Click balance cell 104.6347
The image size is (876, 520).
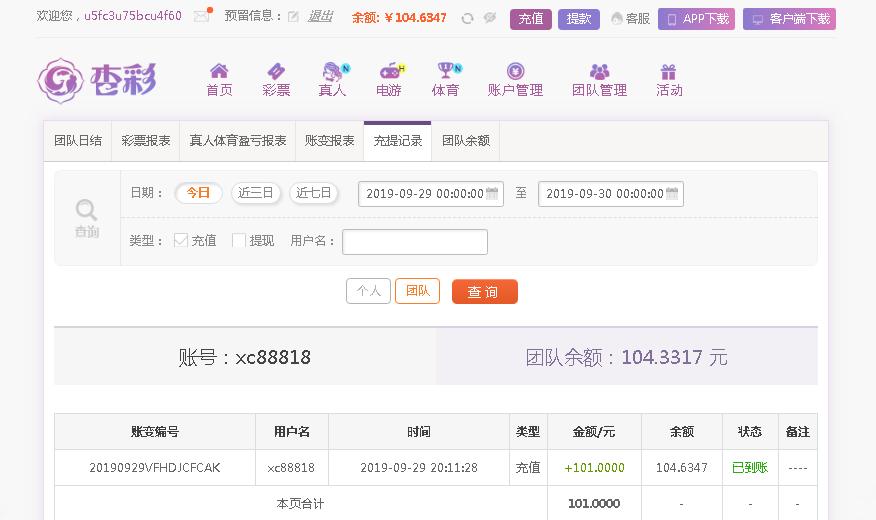point(682,467)
